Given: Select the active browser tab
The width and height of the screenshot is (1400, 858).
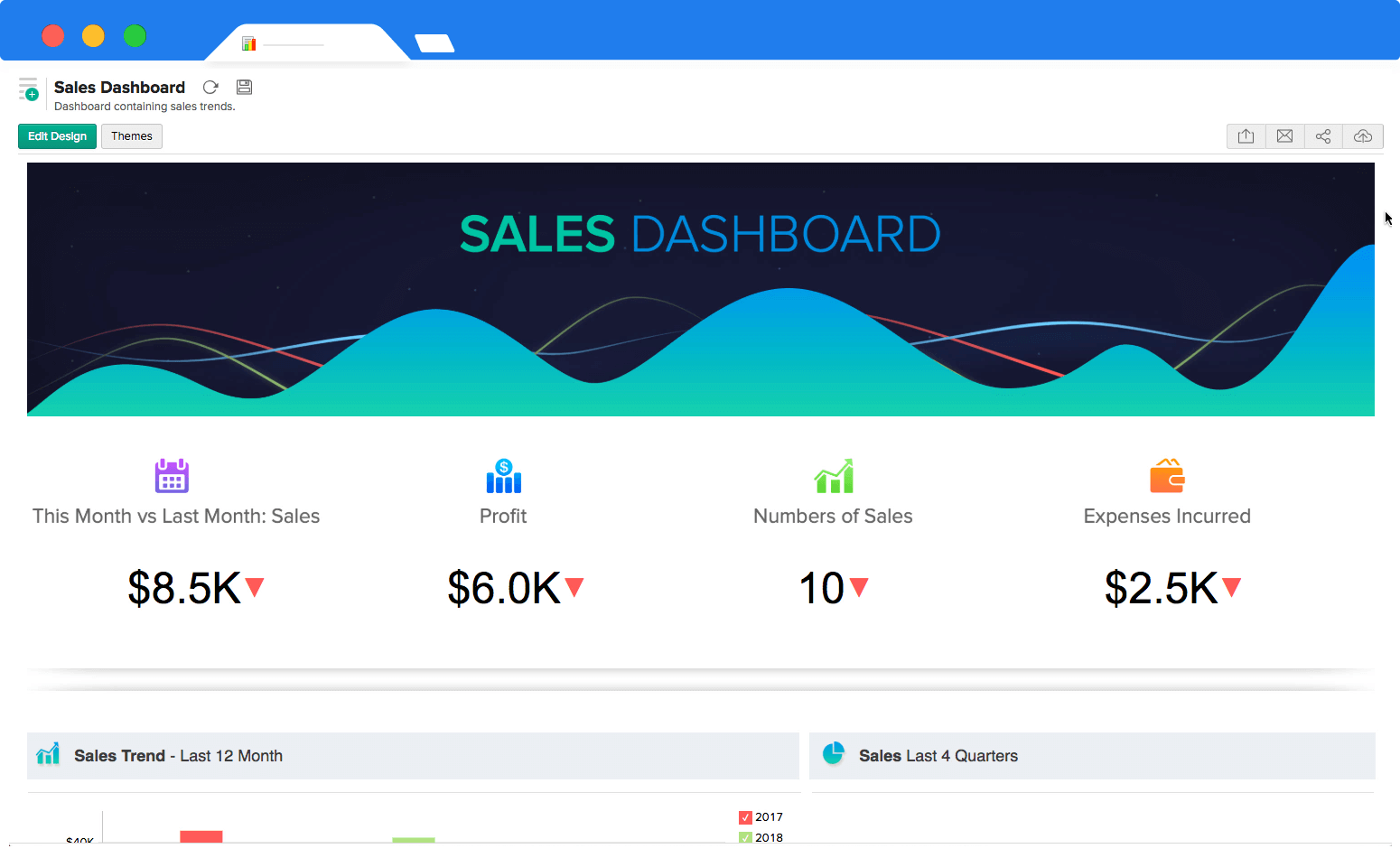Looking at the screenshot, I should pyautogui.click(x=307, y=43).
